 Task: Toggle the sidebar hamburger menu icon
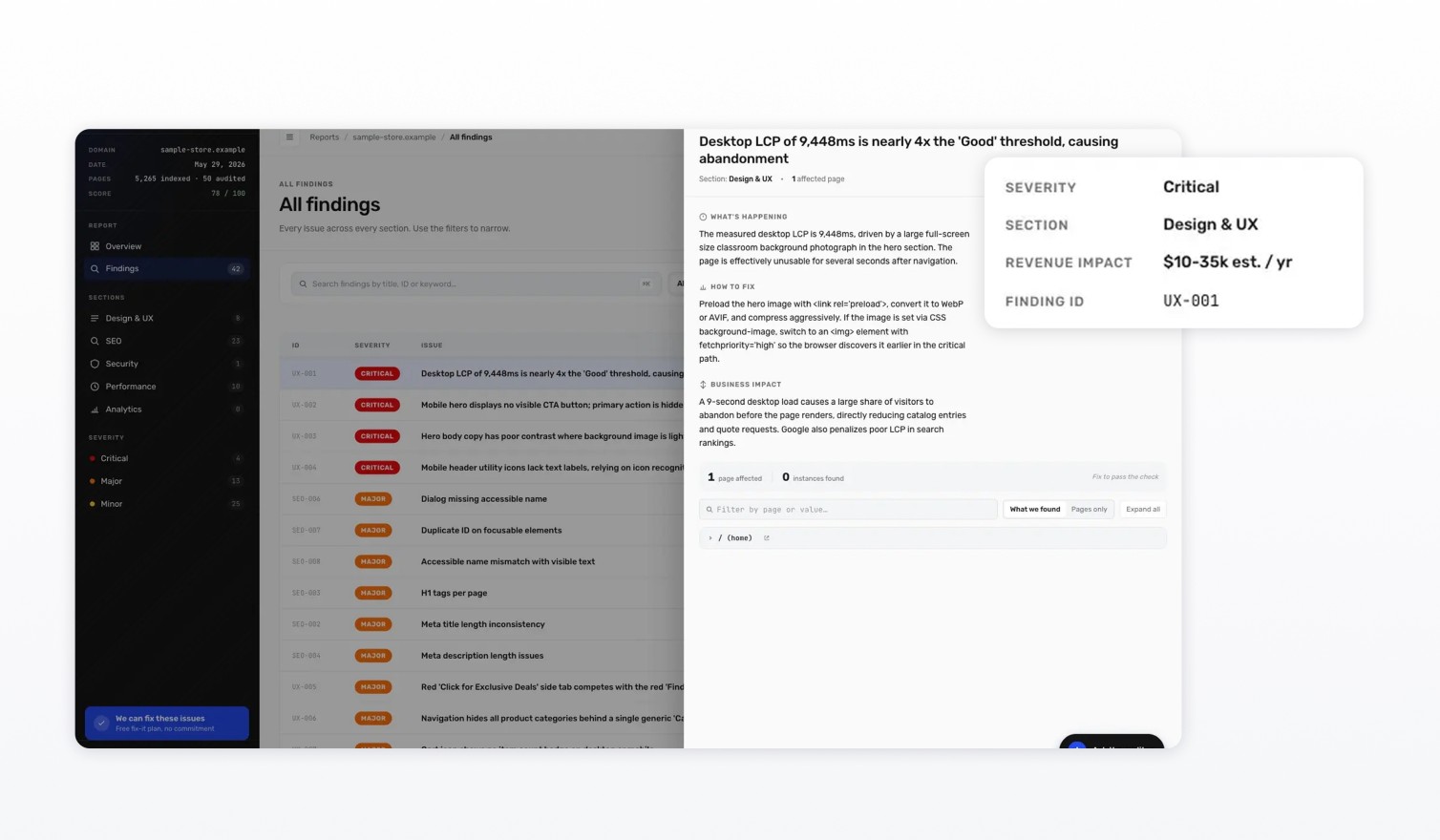[x=289, y=137]
